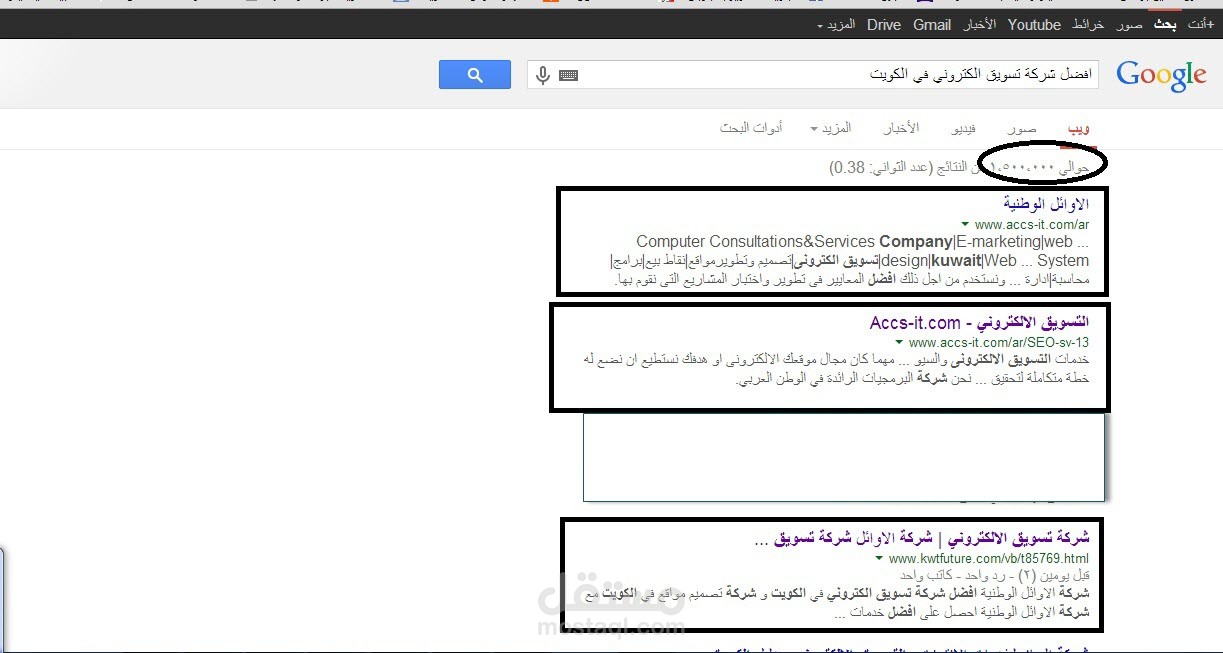This screenshot has width=1223, height=653.
Task: Switch to the الأخبار results tab
Action: [x=901, y=128]
